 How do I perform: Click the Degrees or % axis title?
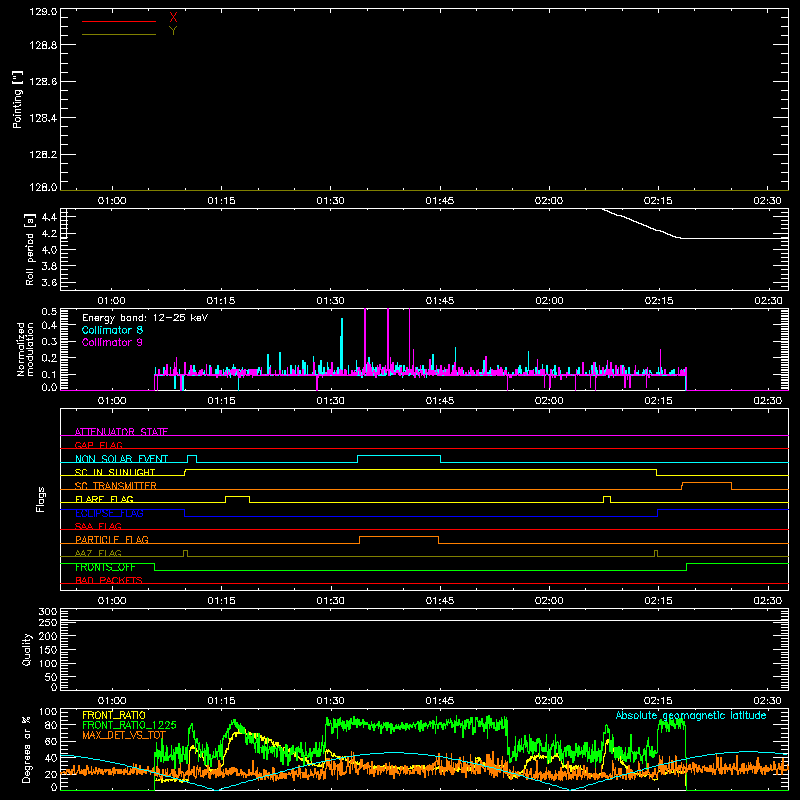tap(27, 749)
